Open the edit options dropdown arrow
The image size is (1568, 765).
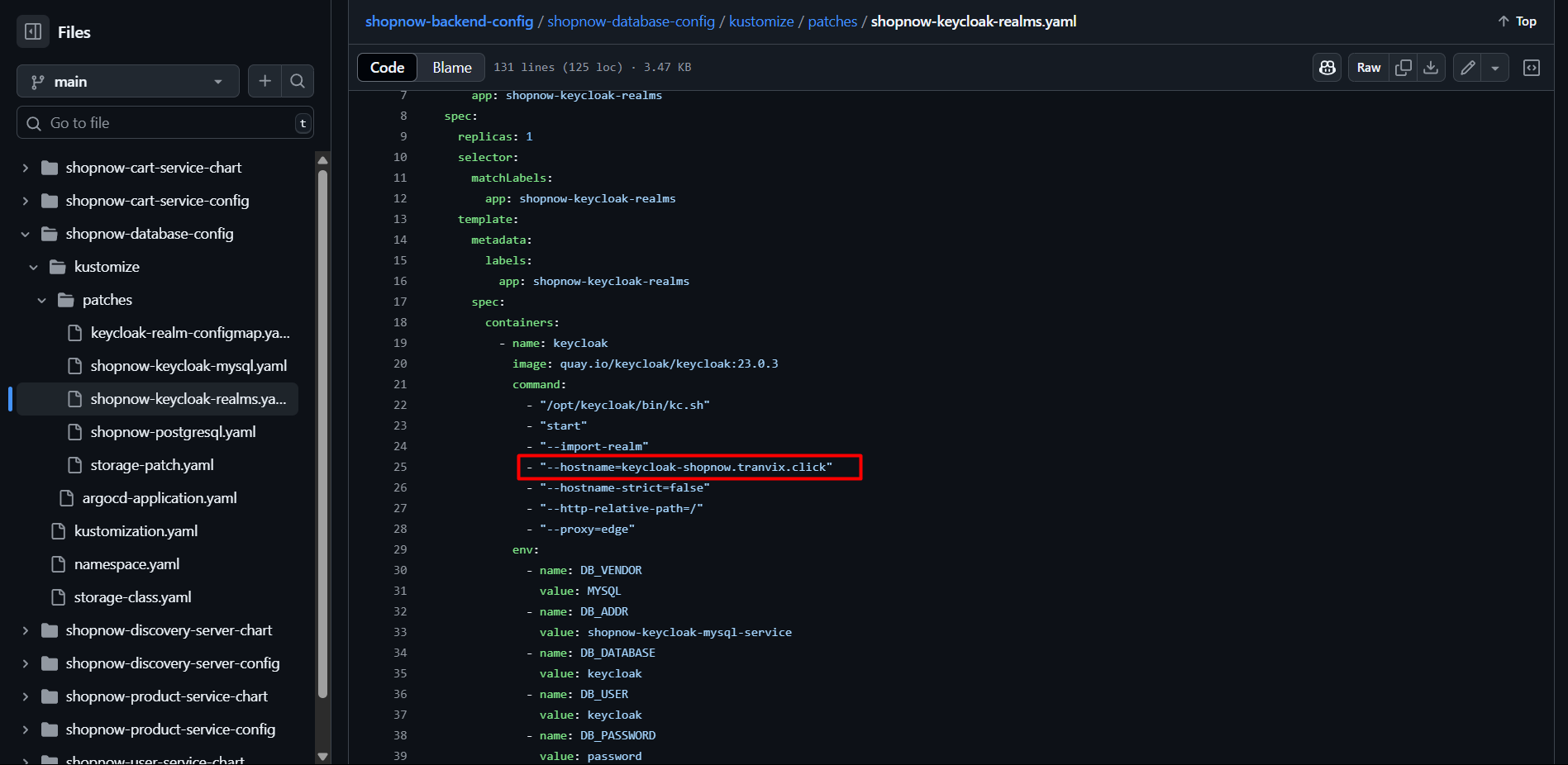point(1495,68)
